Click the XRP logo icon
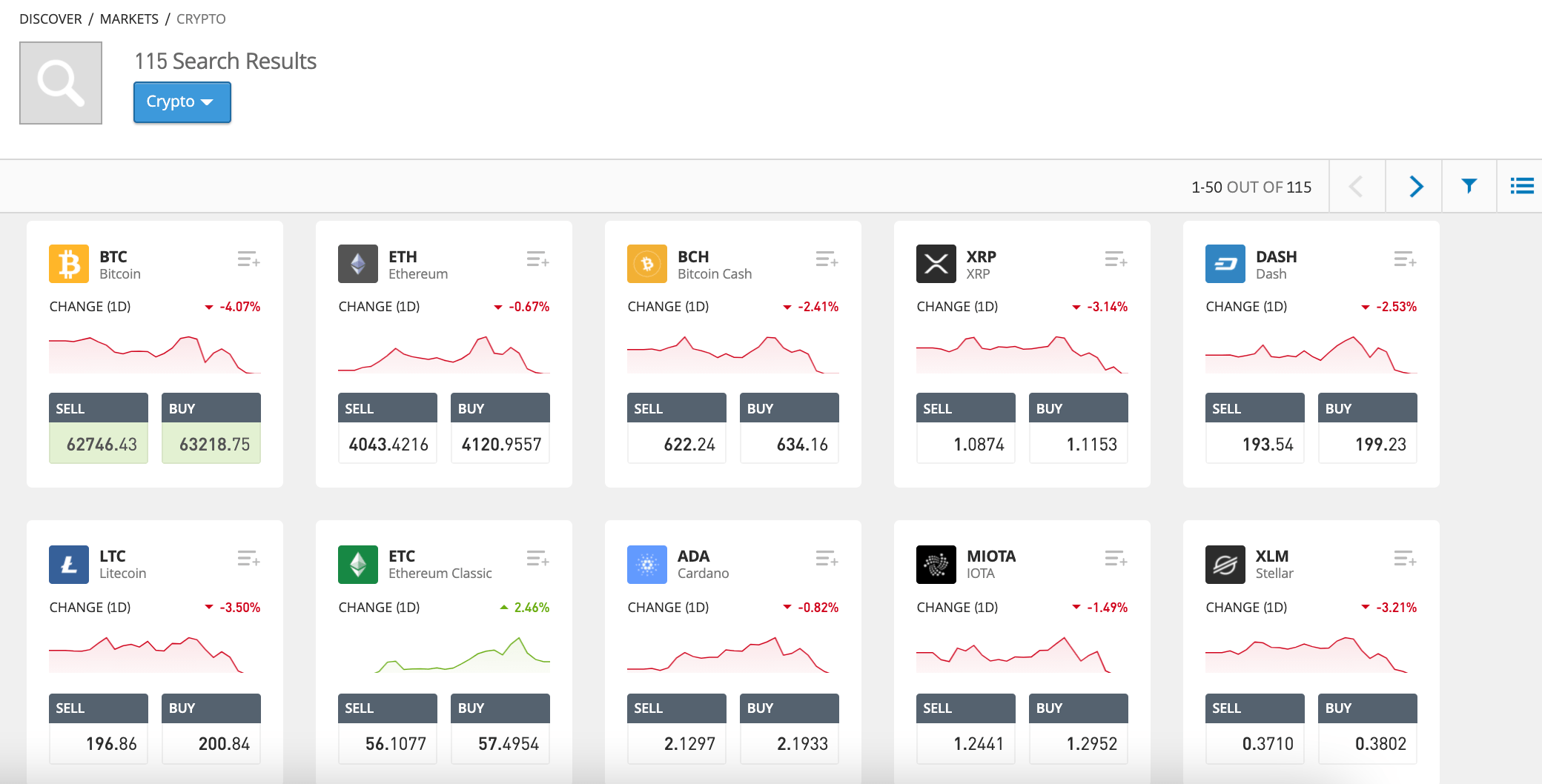The height and width of the screenshot is (784, 1542). point(936,264)
